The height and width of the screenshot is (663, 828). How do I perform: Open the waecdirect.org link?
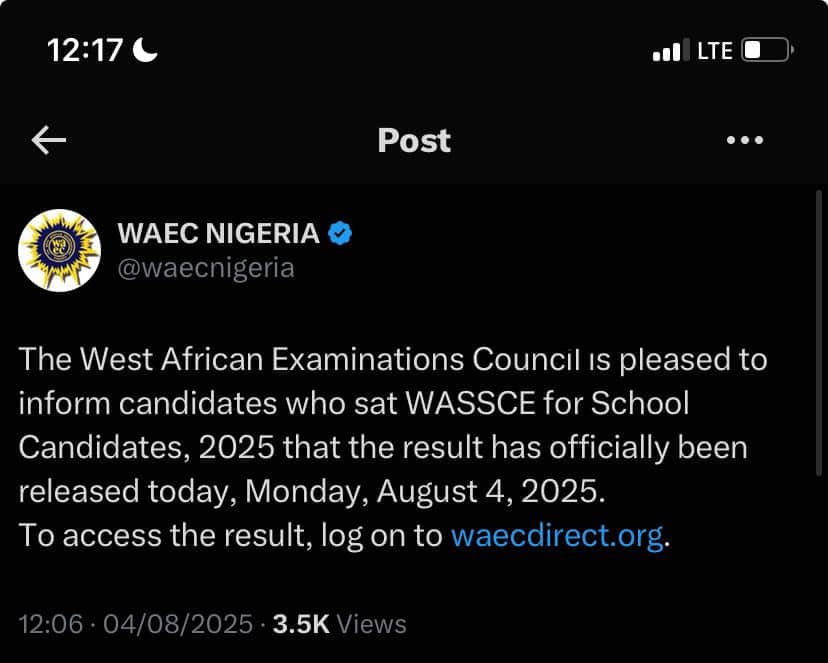coord(557,535)
